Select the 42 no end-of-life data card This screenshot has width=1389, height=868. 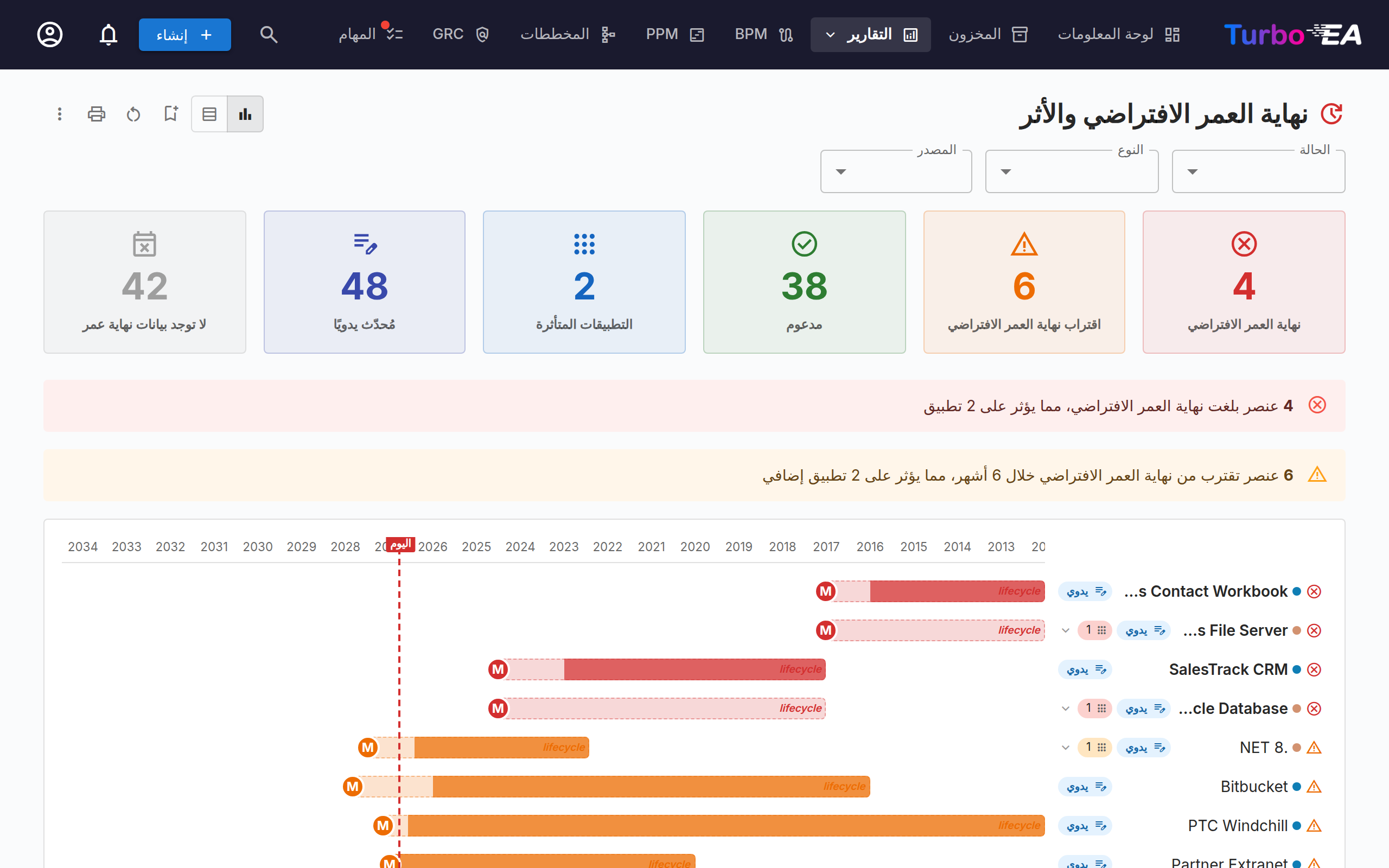145,282
